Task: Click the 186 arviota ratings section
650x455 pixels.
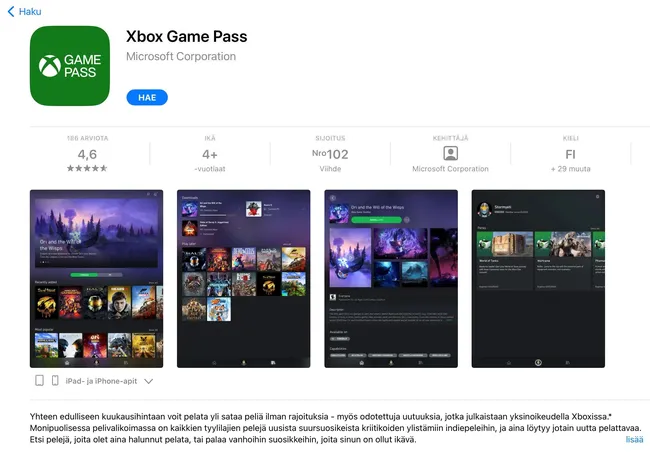Action: [x=87, y=154]
